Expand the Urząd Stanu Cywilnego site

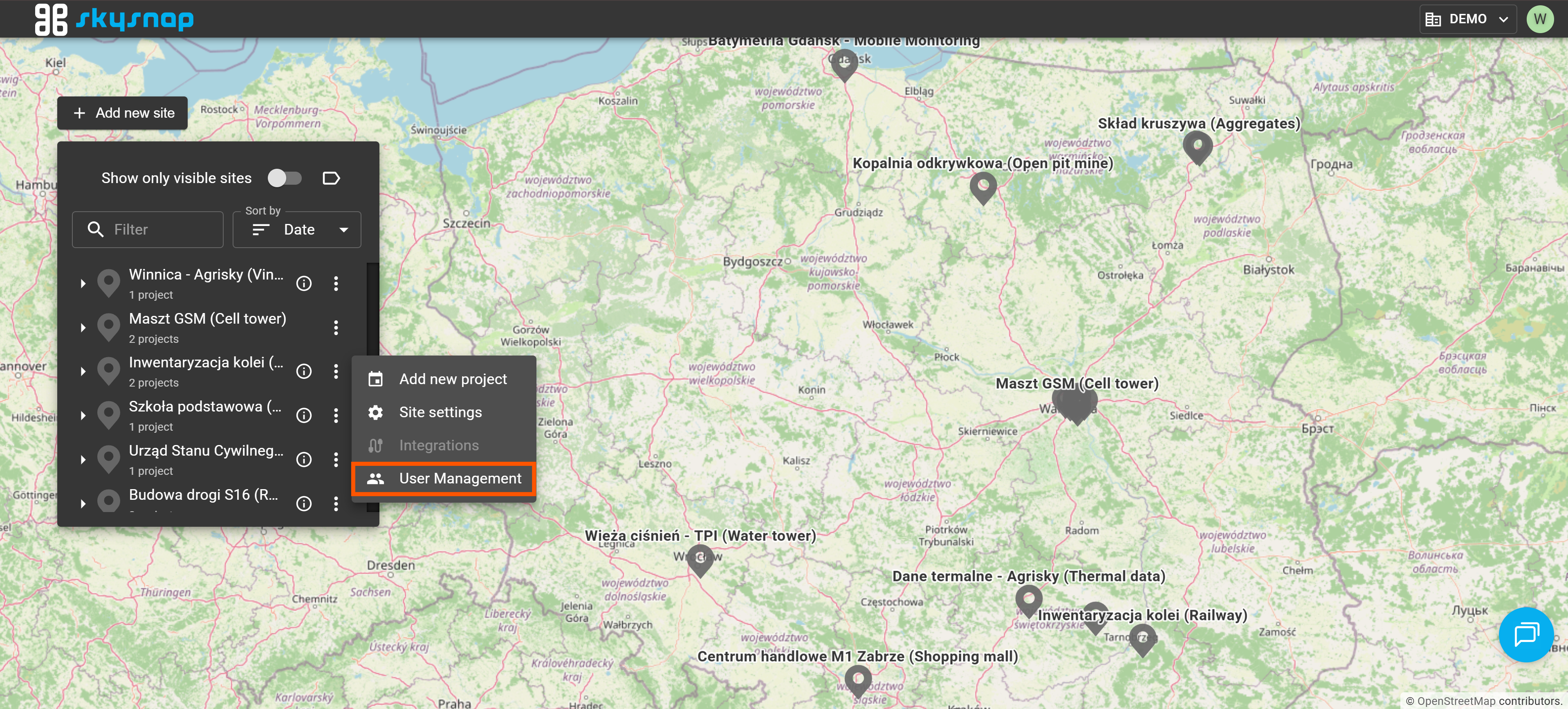(x=83, y=460)
